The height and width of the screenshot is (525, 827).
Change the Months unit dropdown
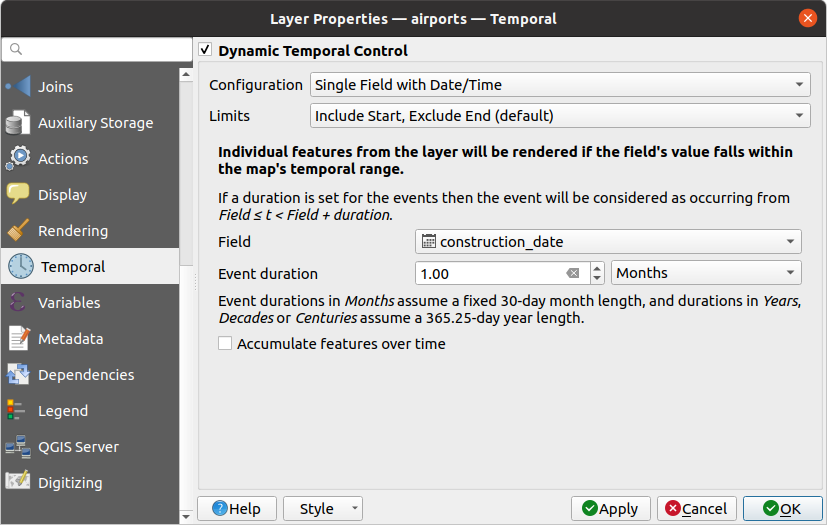(706, 273)
